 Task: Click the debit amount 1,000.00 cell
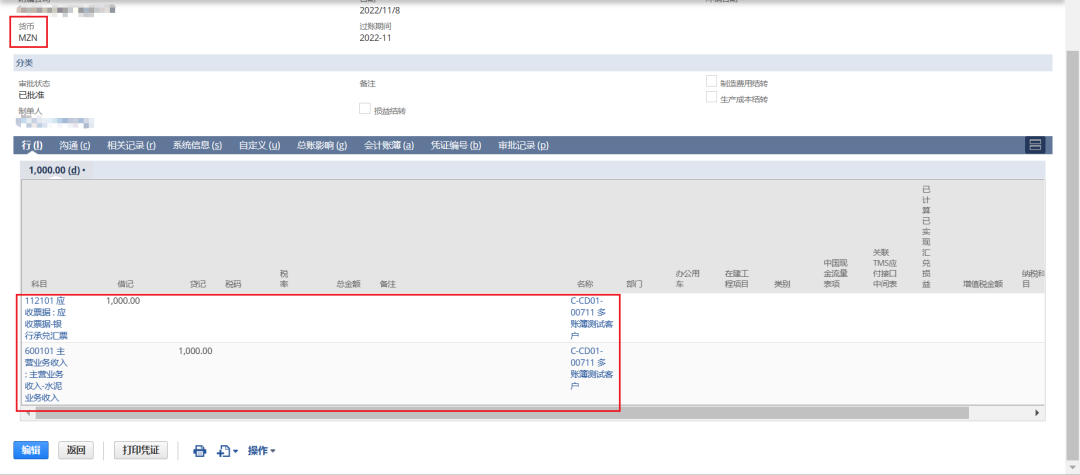coord(123,301)
